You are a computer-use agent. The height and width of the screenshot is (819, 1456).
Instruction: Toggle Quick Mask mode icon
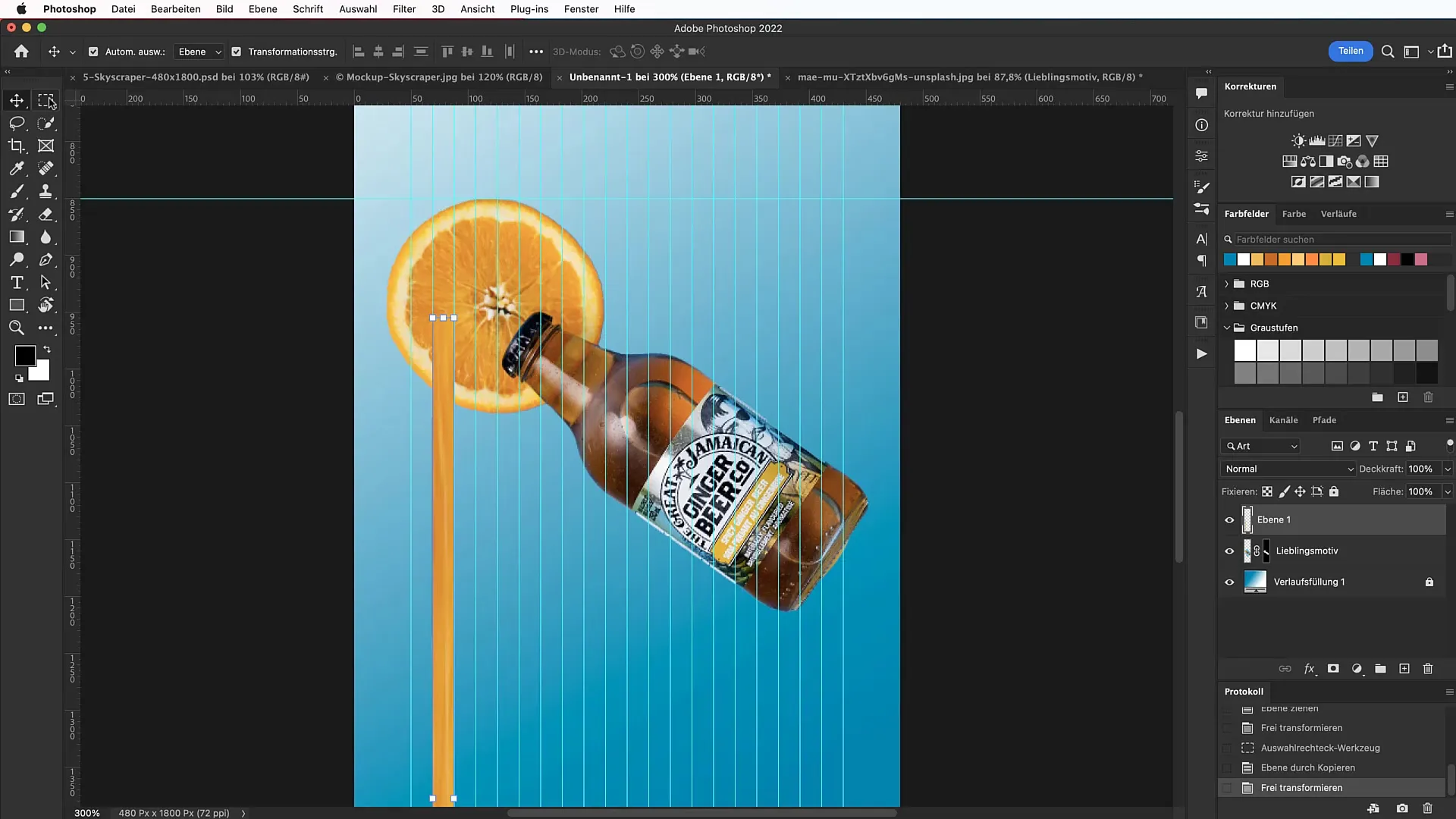[x=17, y=399]
